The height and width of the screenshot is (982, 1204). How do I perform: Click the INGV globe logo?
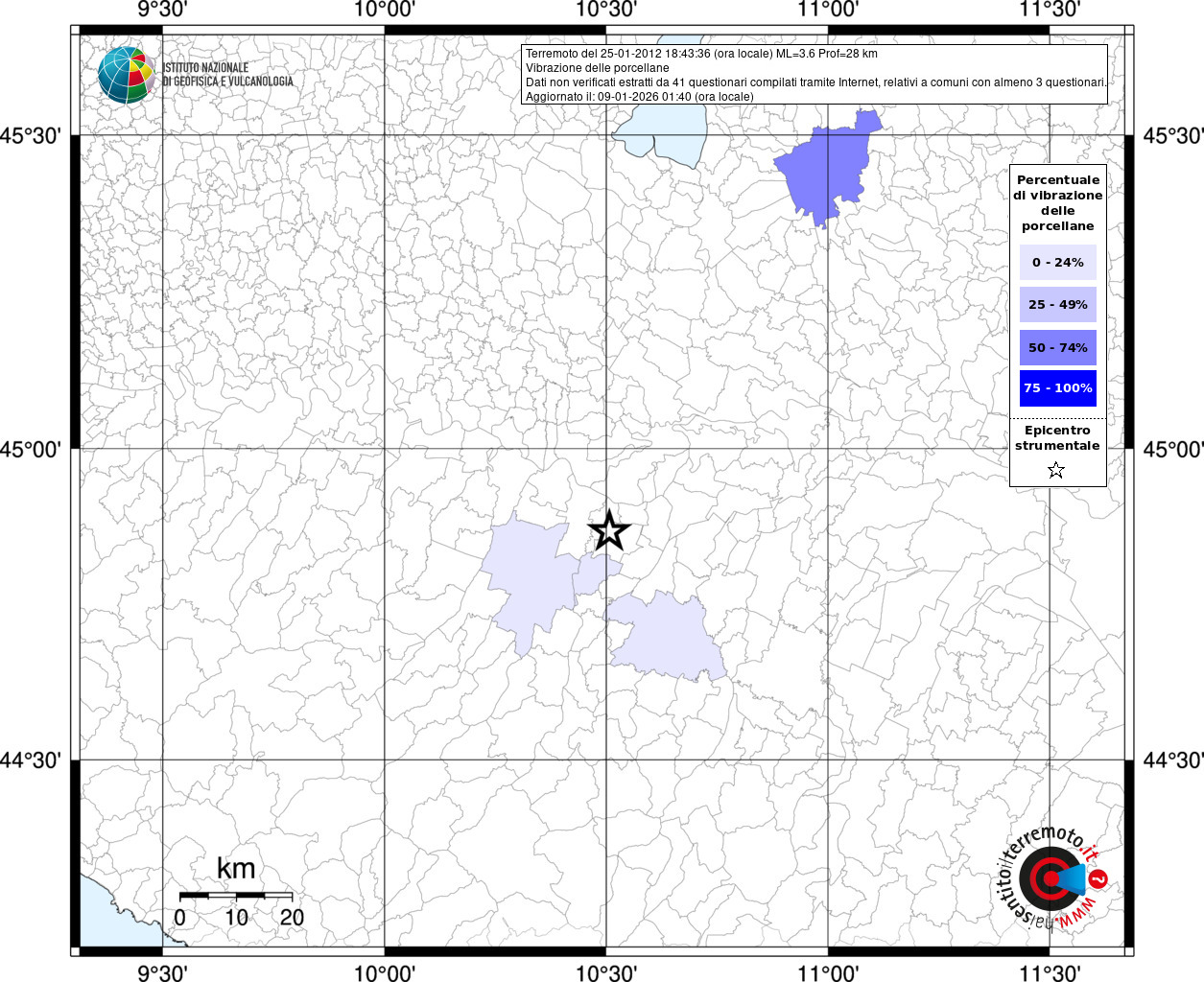(x=127, y=74)
